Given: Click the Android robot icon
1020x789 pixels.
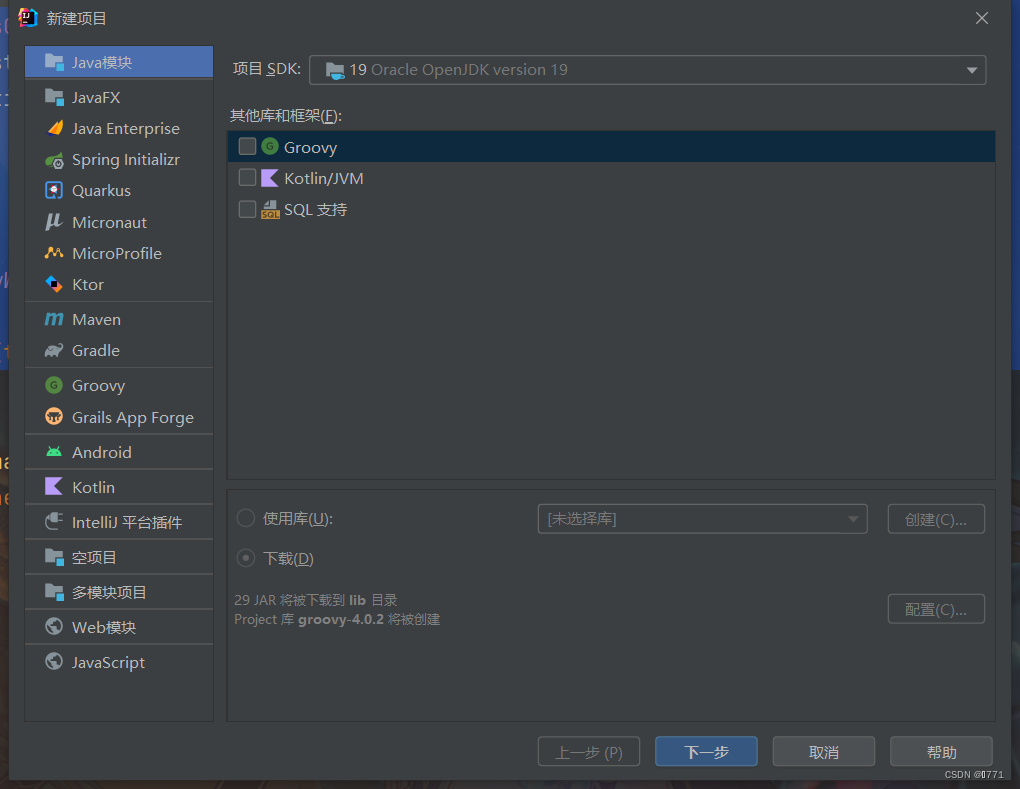Looking at the screenshot, I should (x=54, y=451).
